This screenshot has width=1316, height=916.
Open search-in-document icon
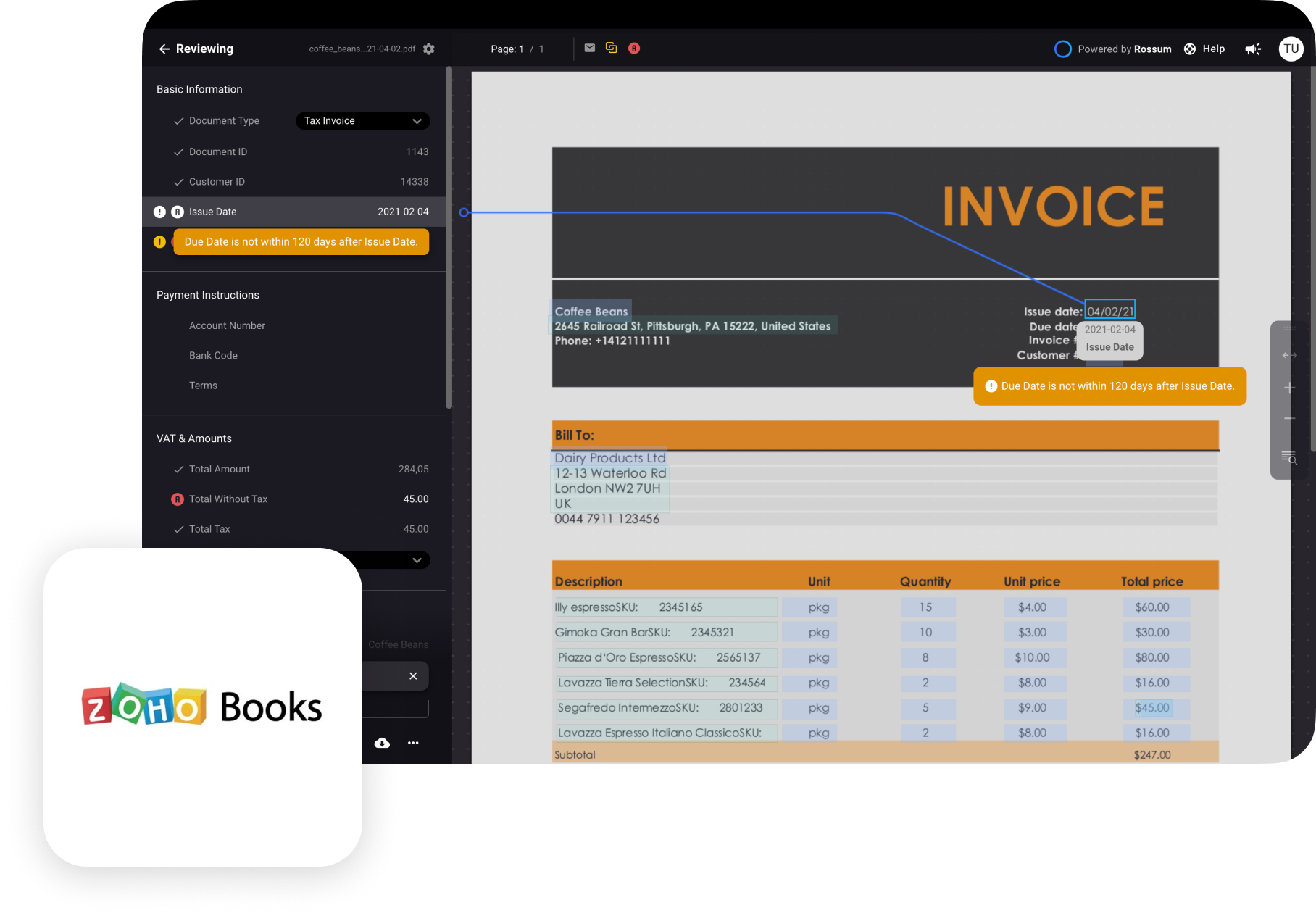coord(1289,457)
